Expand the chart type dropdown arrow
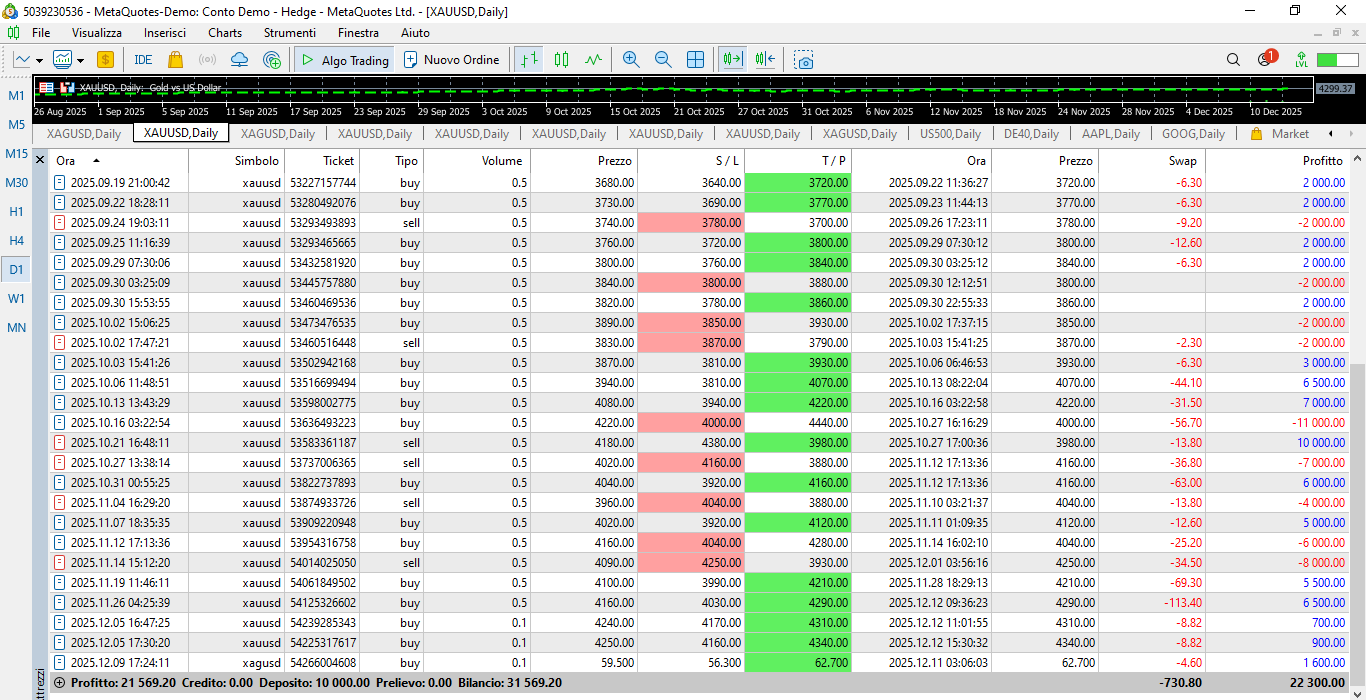Image resolution: width=1366 pixels, height=700 pixels. click(39, 60)
